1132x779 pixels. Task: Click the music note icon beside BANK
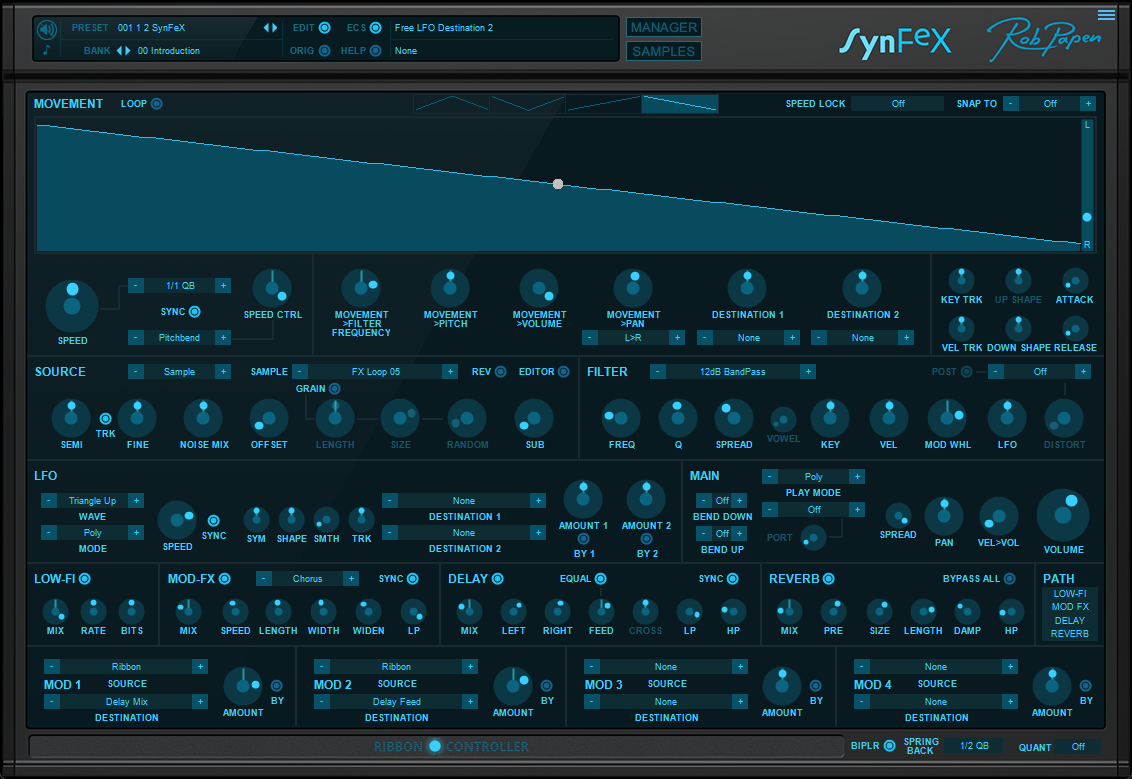(x=47, y=51)
